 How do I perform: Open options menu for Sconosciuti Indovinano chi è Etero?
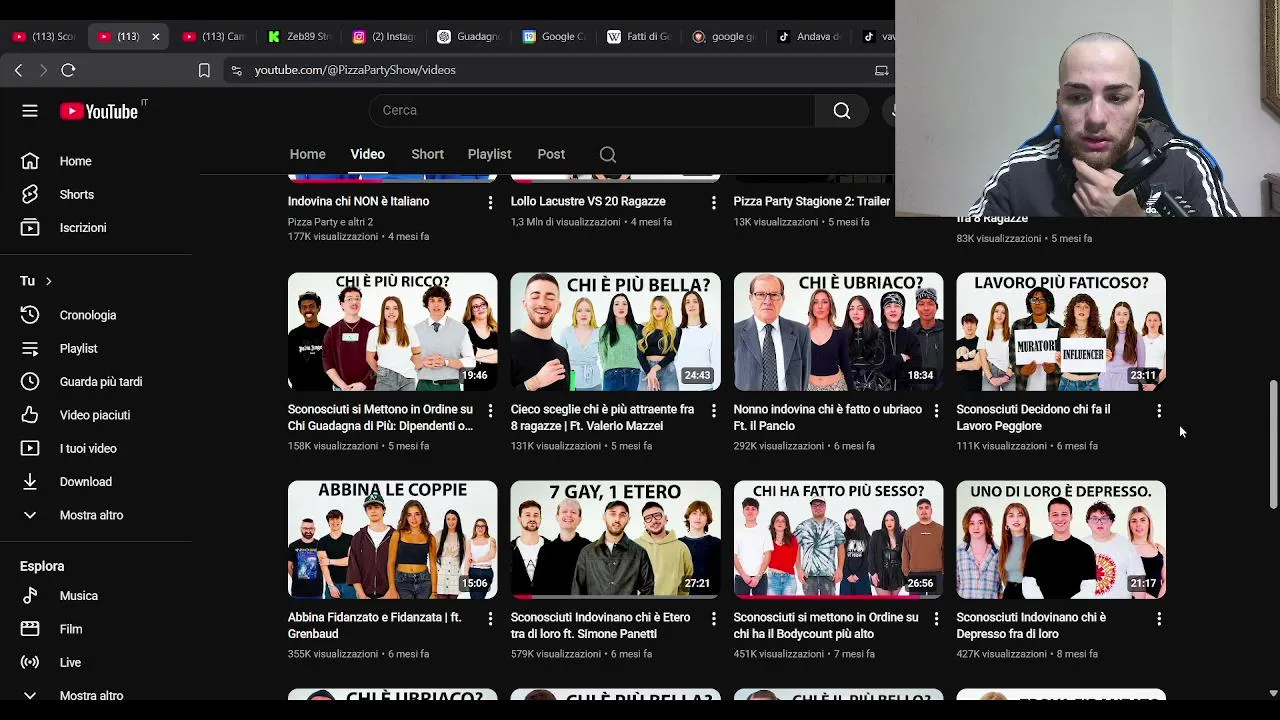tap(713, 619)
